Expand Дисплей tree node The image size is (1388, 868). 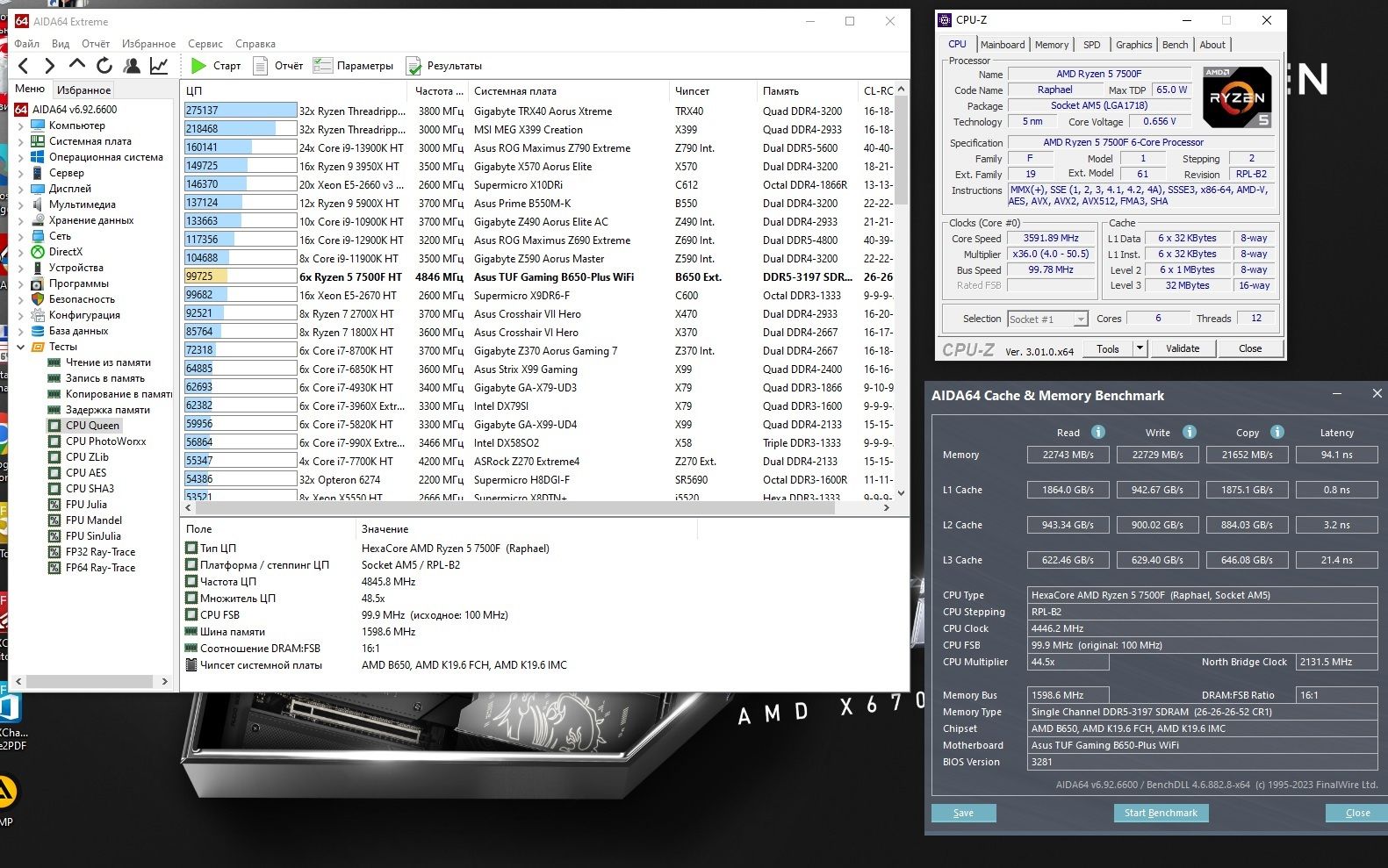(21, 189)
